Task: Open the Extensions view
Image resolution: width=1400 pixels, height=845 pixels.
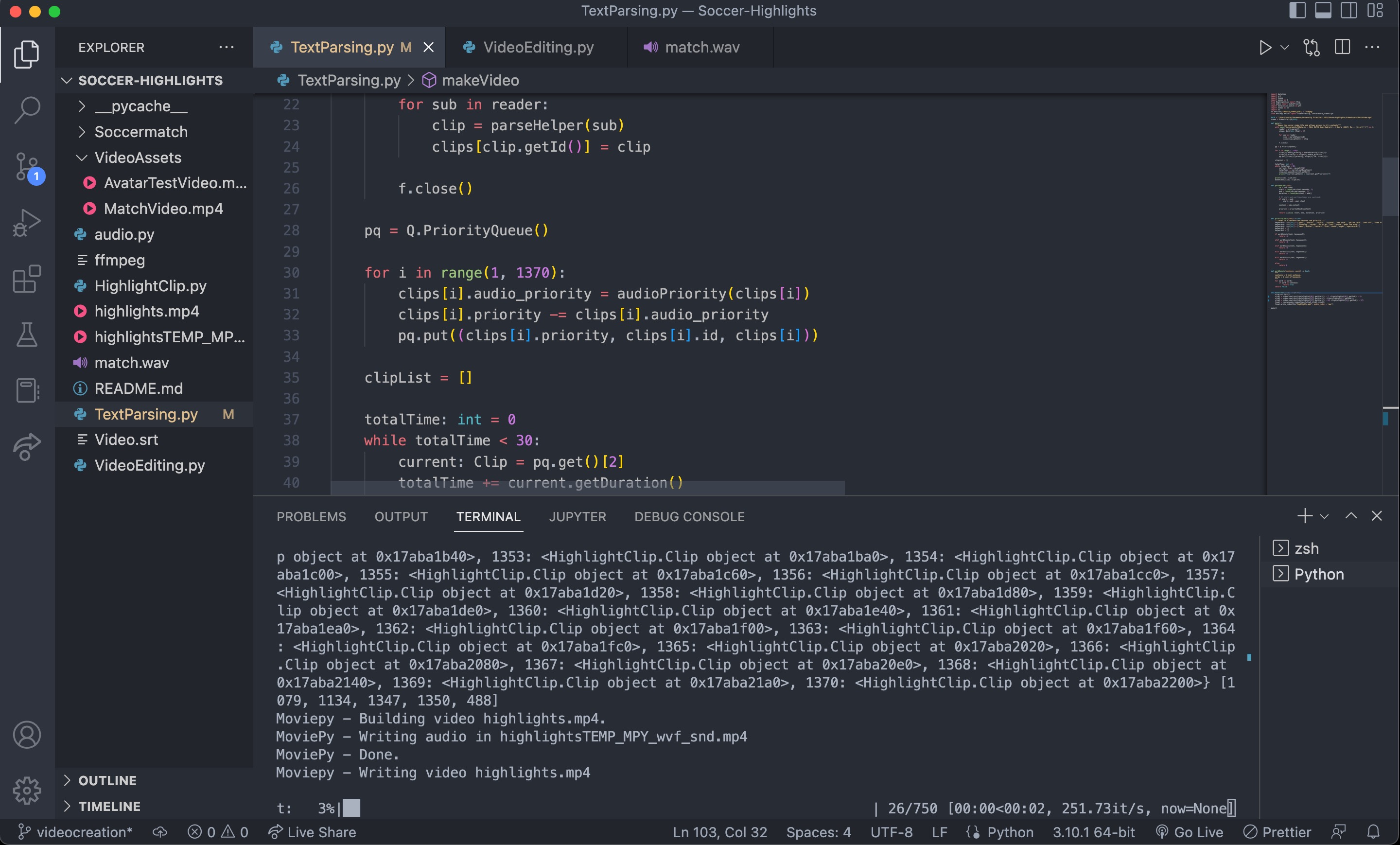Action: pyautogui.click(x=27, y=279)
